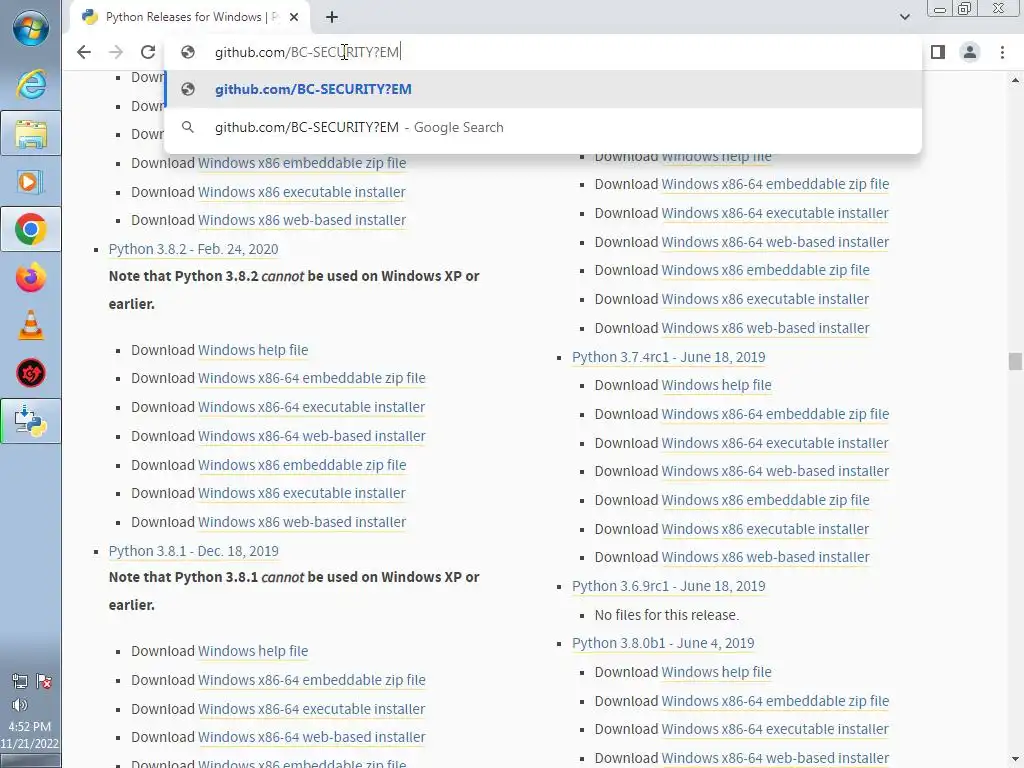This screenshot has height=768, width=1024.
Task: Download x86-64 web-based installer under Python 3.8.1
Action: coord(312,737)
